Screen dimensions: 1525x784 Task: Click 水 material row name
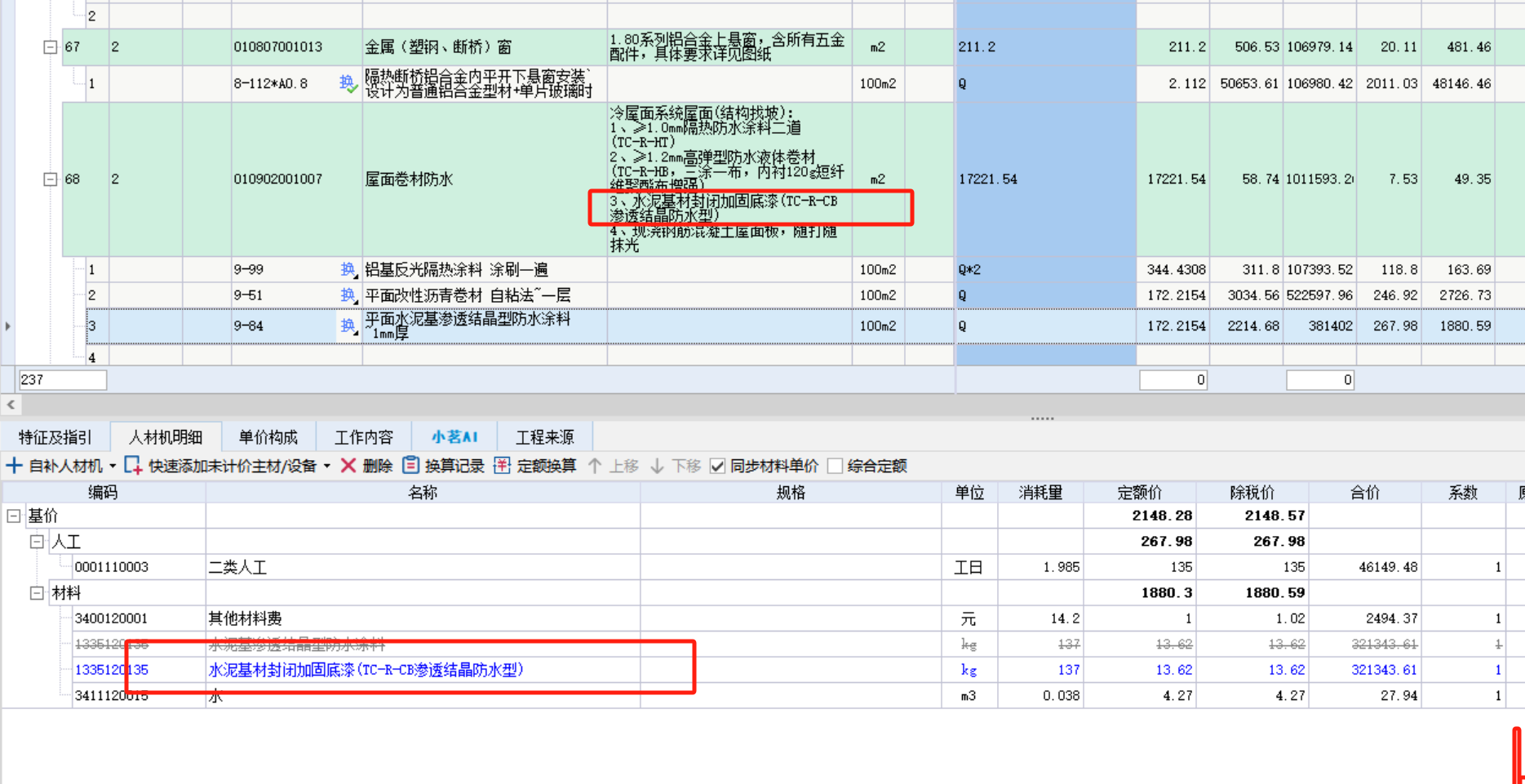coord(215,696)
